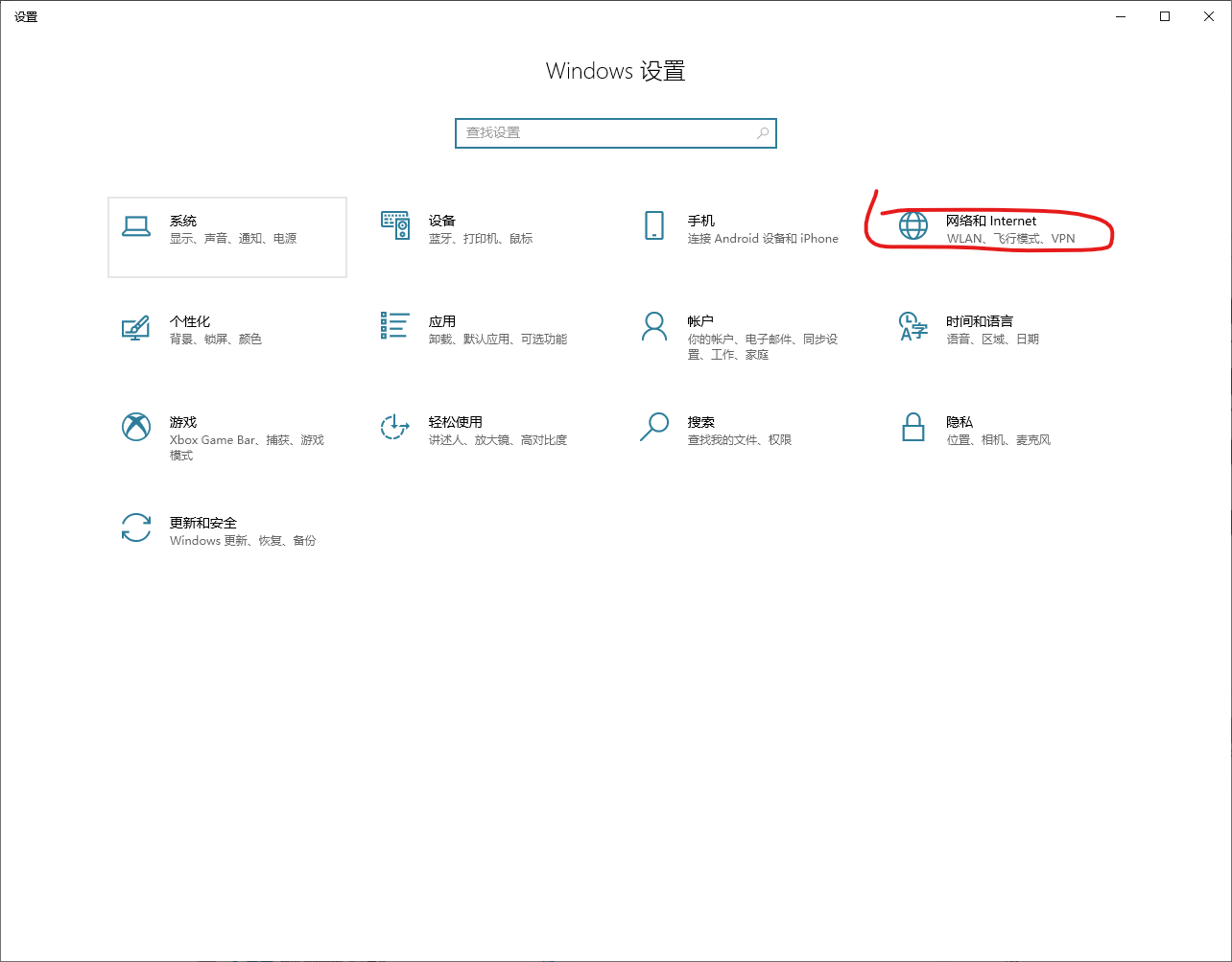Focus the 查找设置 search field
Image resolution: width=1232 pixels, height=962 pixels.
coord(616,133)
